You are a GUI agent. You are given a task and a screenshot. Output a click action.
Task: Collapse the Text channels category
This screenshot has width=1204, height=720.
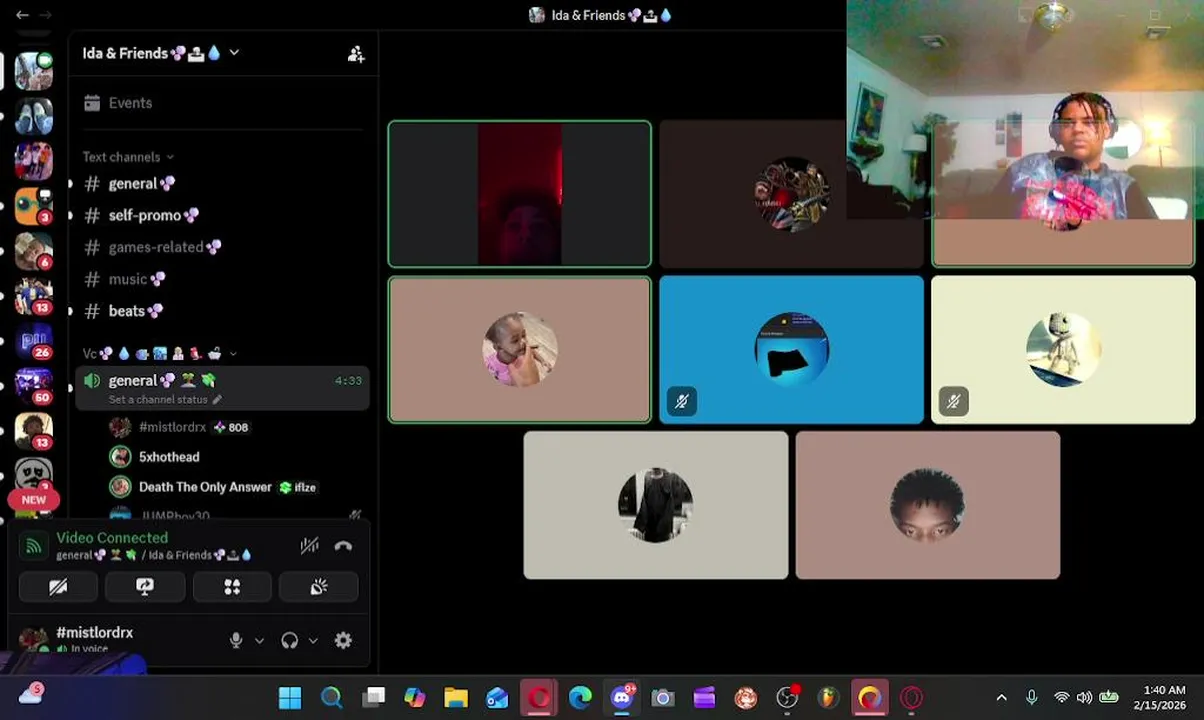[x=128, y=157]
